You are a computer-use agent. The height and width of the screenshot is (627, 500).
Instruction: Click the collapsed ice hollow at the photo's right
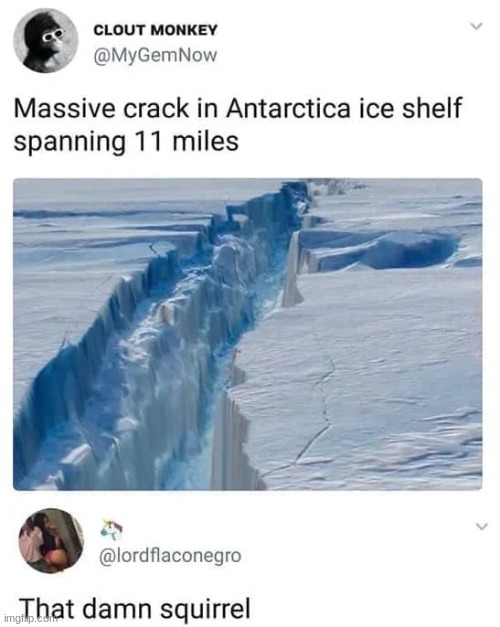[404, 250]
